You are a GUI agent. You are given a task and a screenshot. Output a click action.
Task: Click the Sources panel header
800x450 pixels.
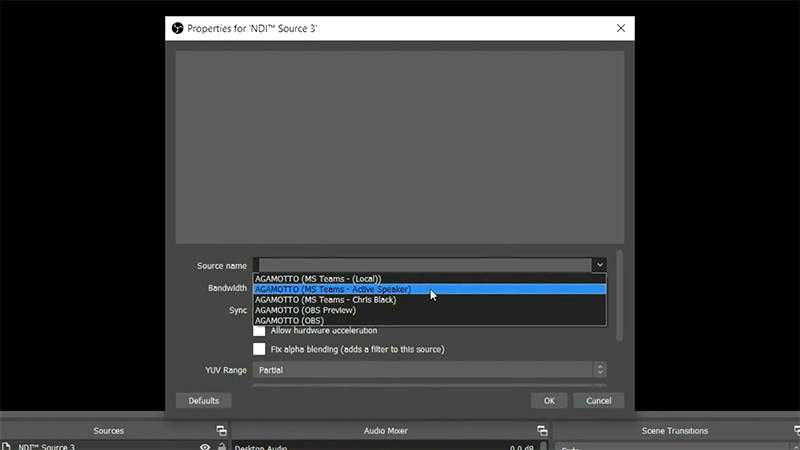108,431
